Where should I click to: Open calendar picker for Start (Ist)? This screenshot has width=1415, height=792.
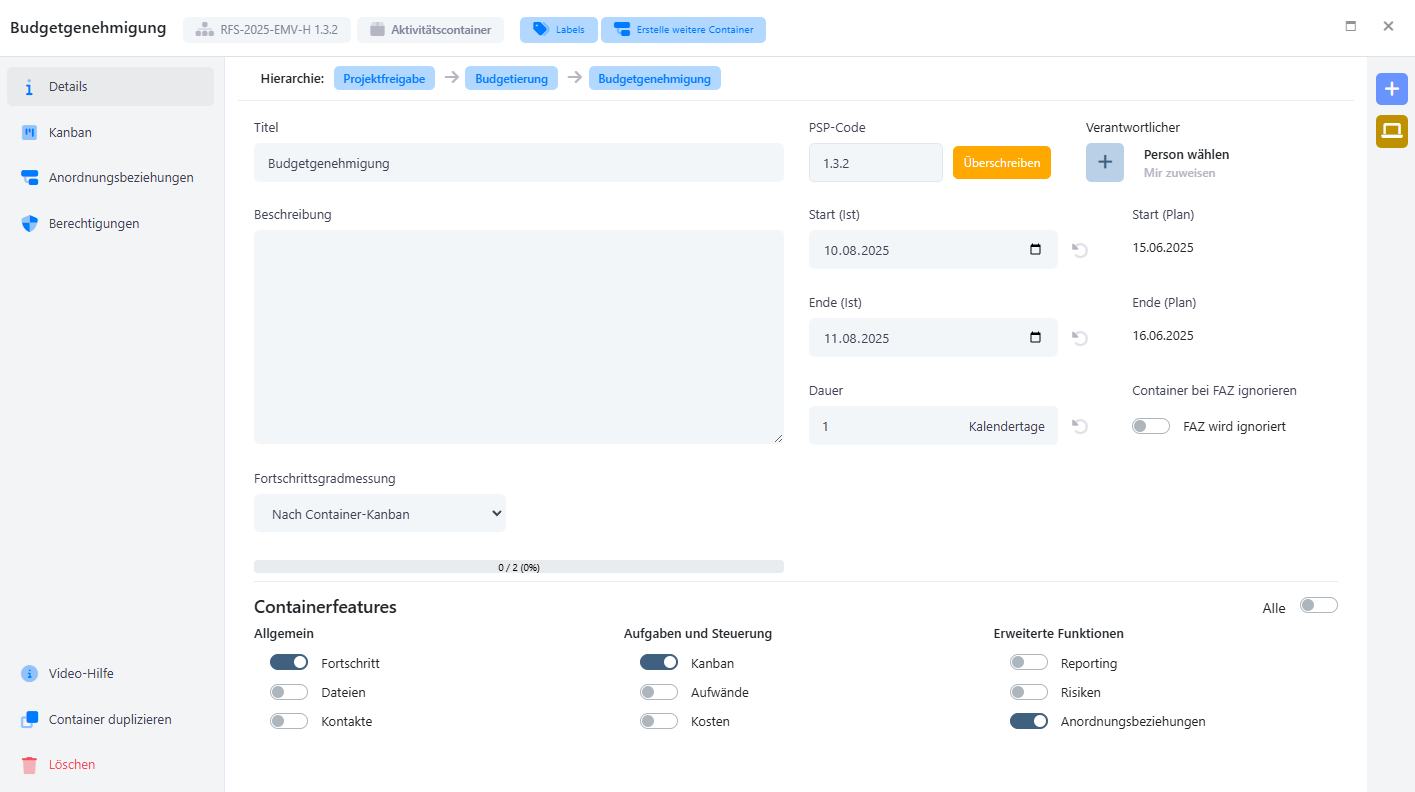[x=1035, y=250]
